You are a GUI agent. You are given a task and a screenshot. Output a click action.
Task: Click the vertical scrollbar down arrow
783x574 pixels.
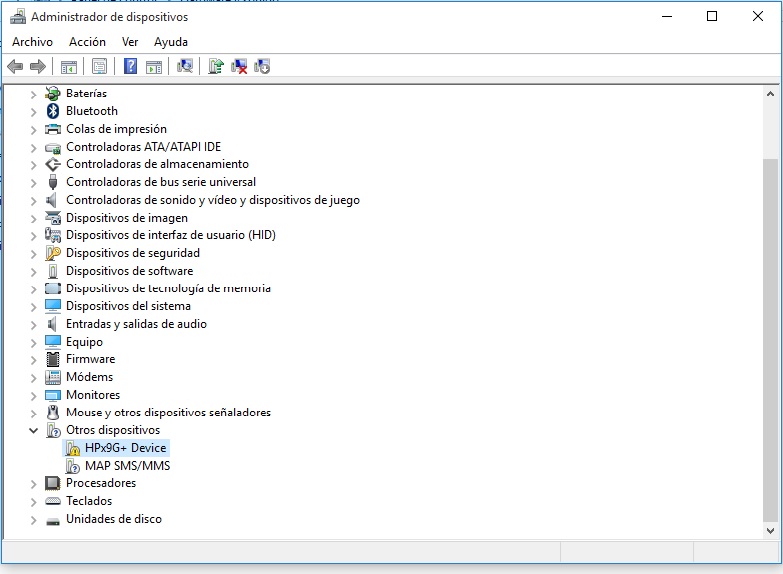pyautogui.click(x=770, y=530)
